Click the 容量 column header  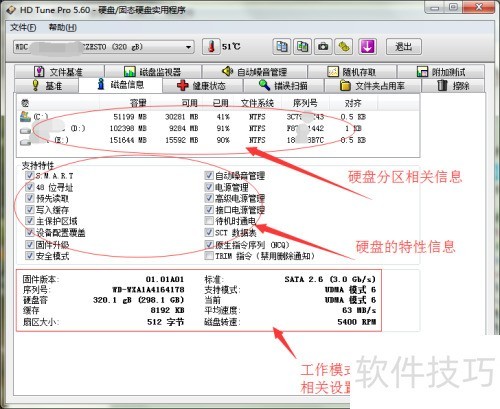[138, 103]
